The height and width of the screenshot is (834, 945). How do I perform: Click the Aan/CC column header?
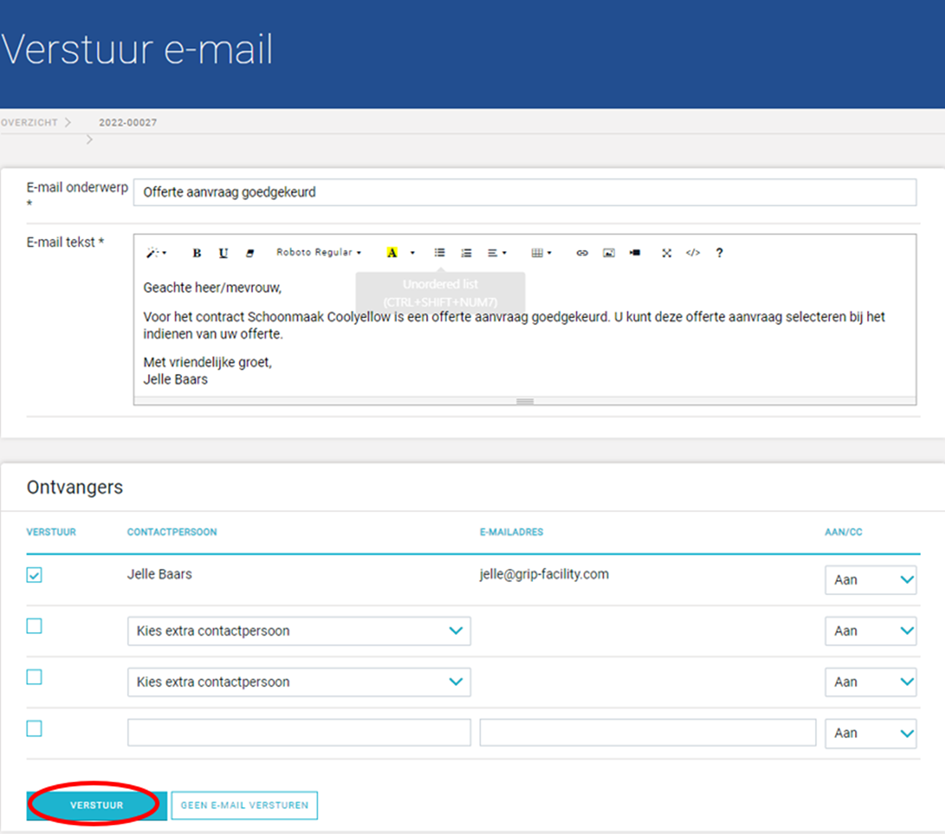(x=843, y=532)
